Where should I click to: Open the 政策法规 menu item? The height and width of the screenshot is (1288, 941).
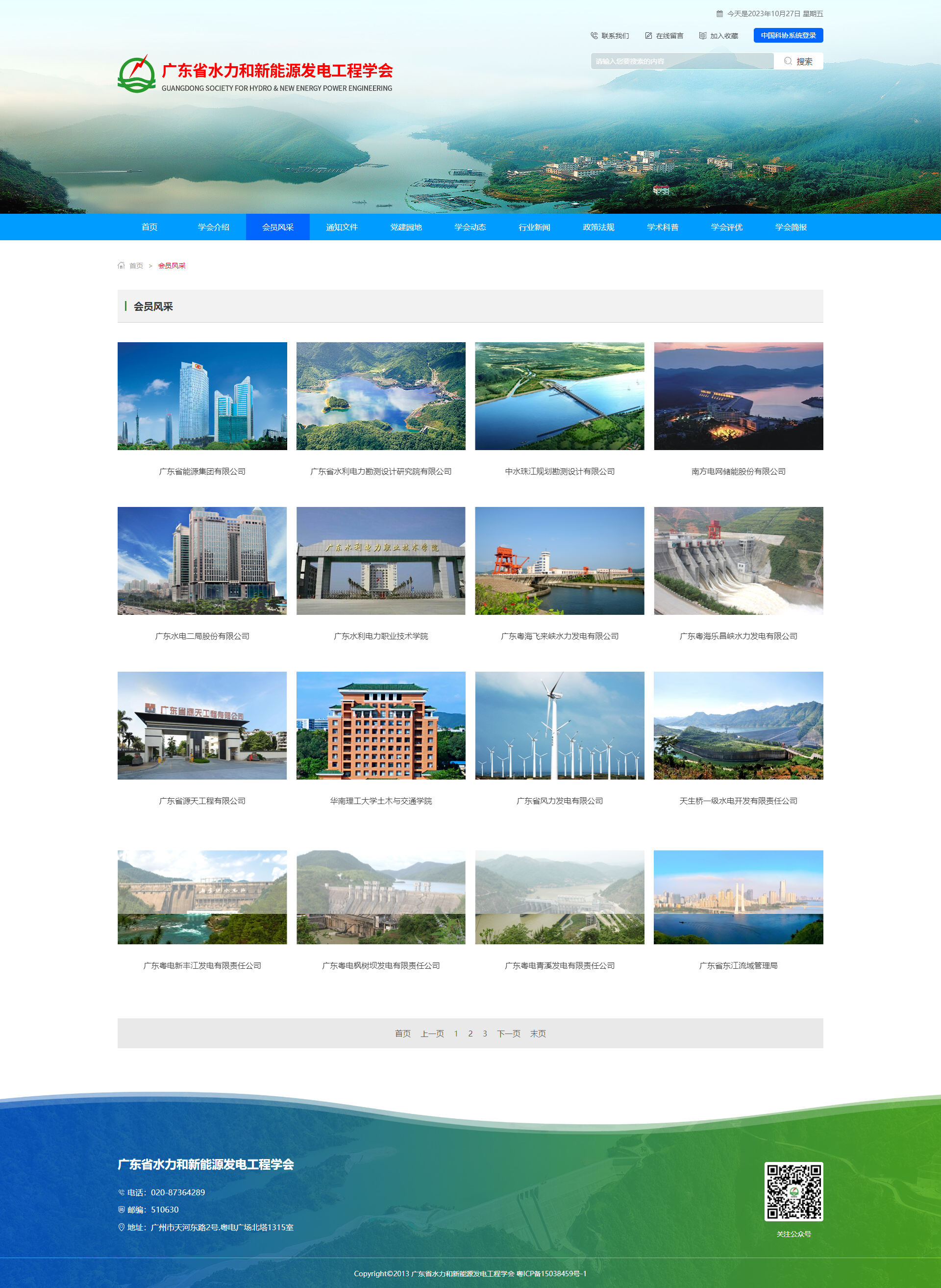[598, 227]
